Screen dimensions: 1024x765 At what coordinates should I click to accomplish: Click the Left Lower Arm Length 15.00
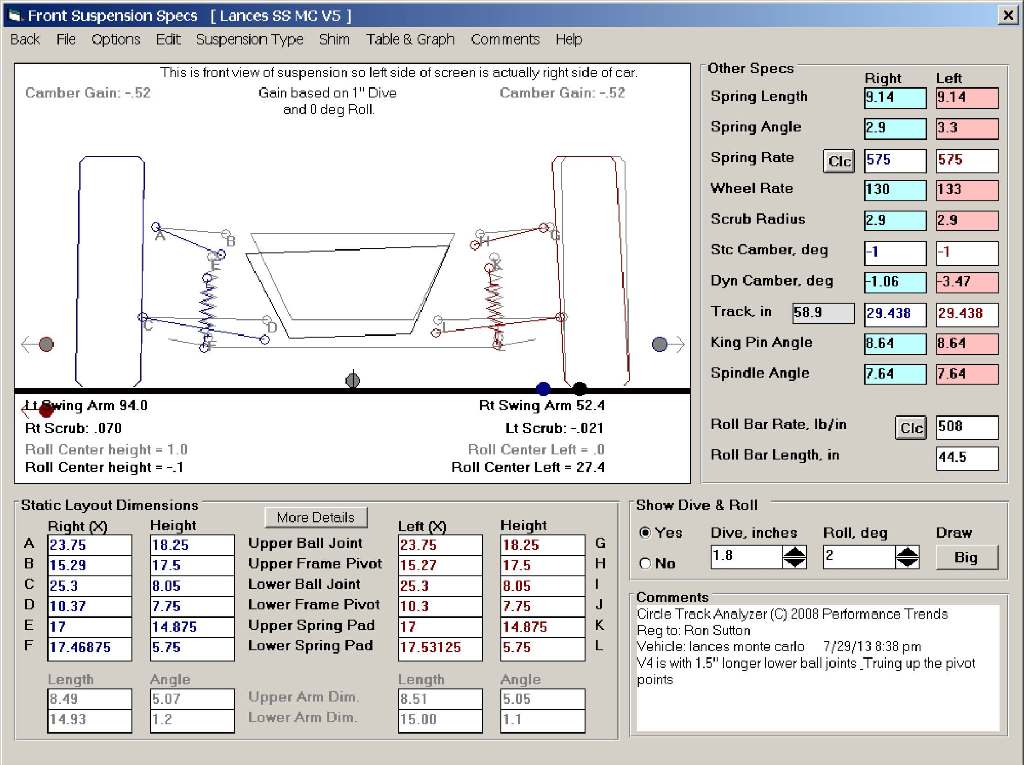(x=440, y=720)
